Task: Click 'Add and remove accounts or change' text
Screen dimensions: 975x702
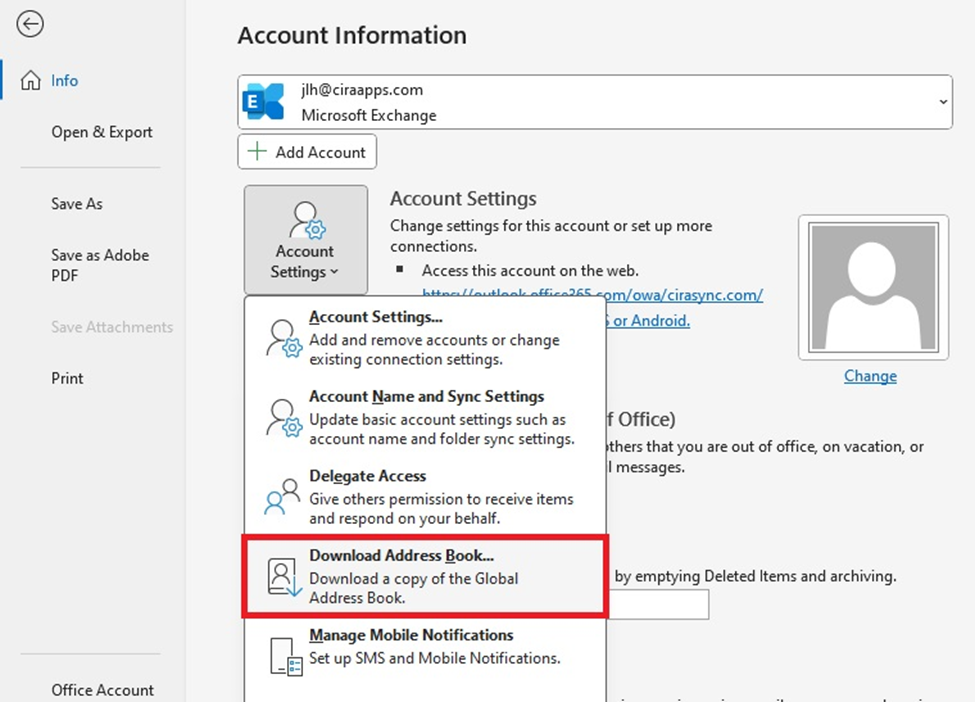Action: click(x=435, y=339)
